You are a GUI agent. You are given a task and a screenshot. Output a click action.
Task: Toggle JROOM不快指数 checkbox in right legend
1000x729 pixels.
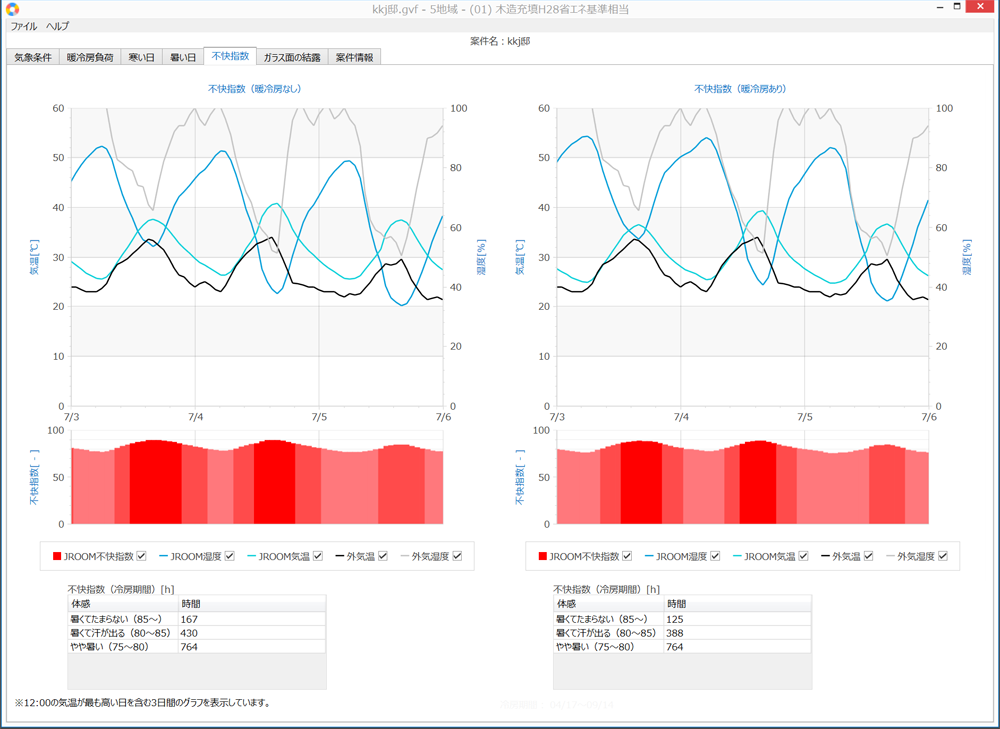(627, 556)
